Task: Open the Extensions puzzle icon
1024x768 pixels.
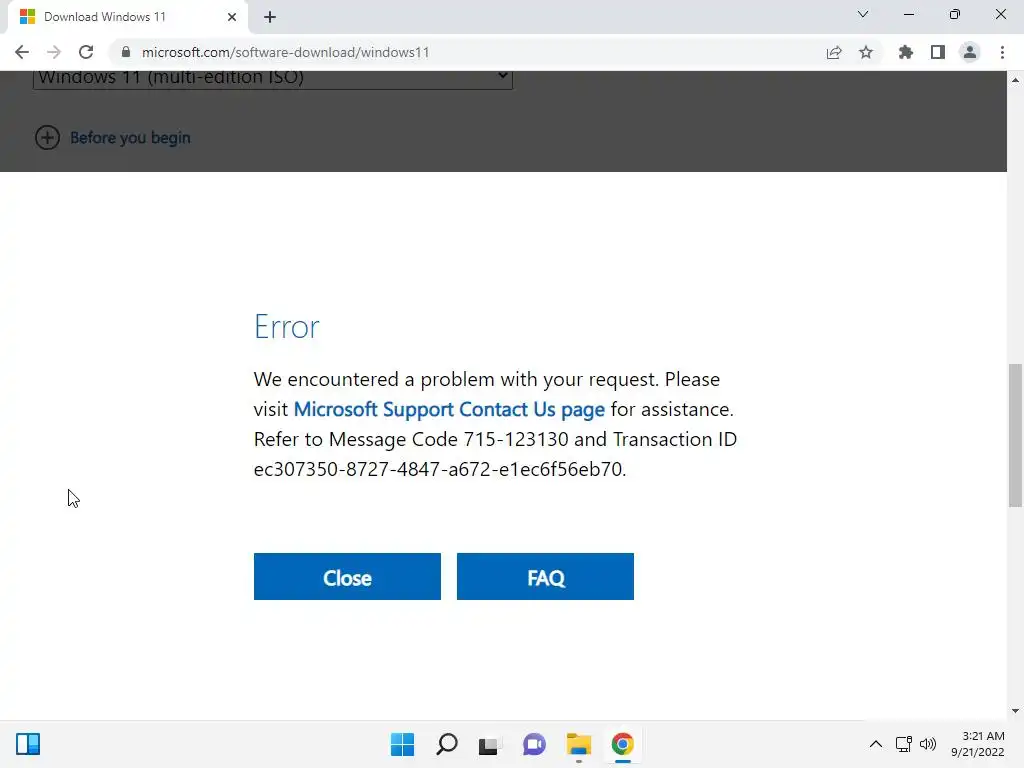Action: 906,52
